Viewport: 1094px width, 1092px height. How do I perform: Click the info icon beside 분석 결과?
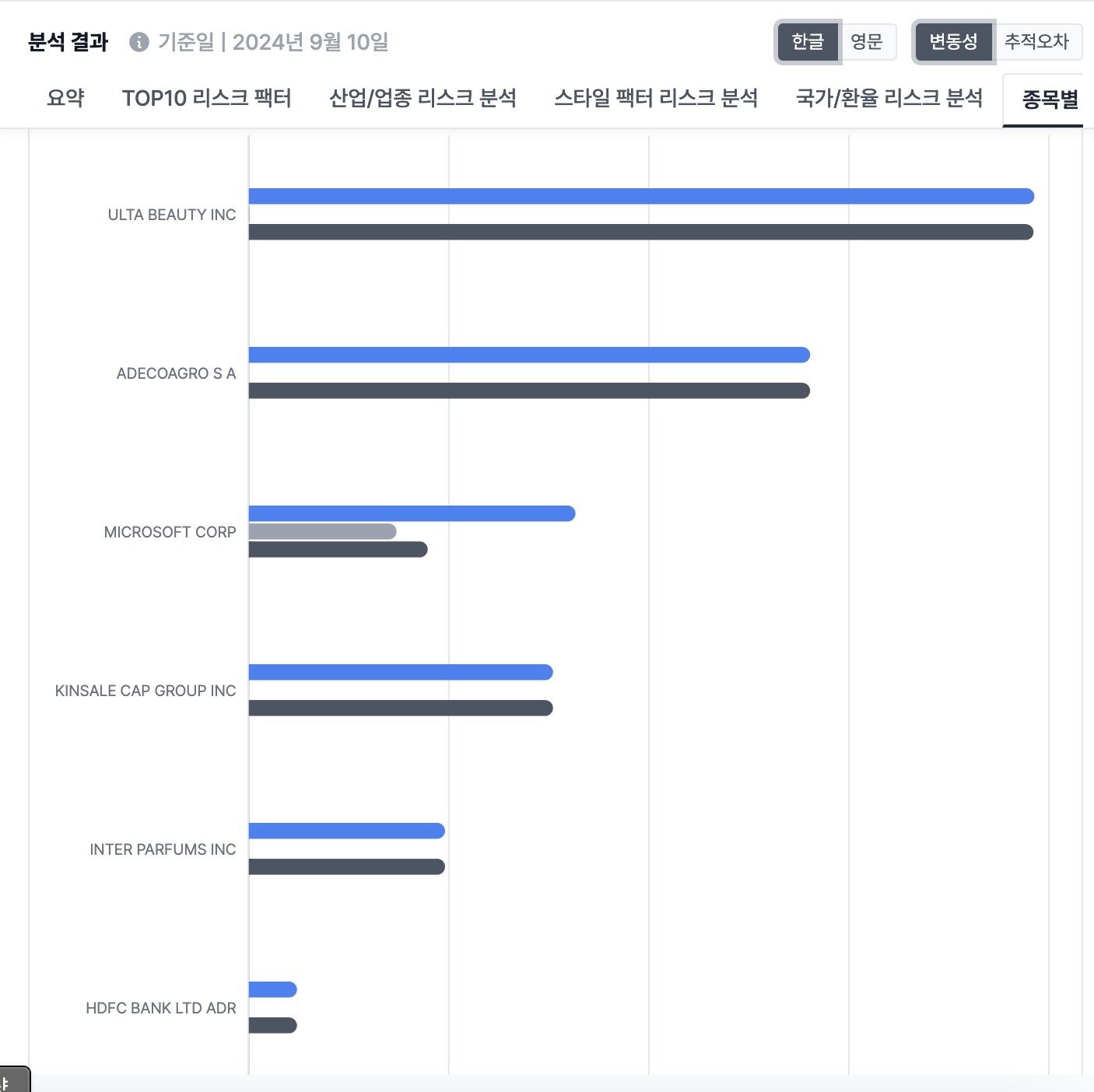click(x=139, y=42)
